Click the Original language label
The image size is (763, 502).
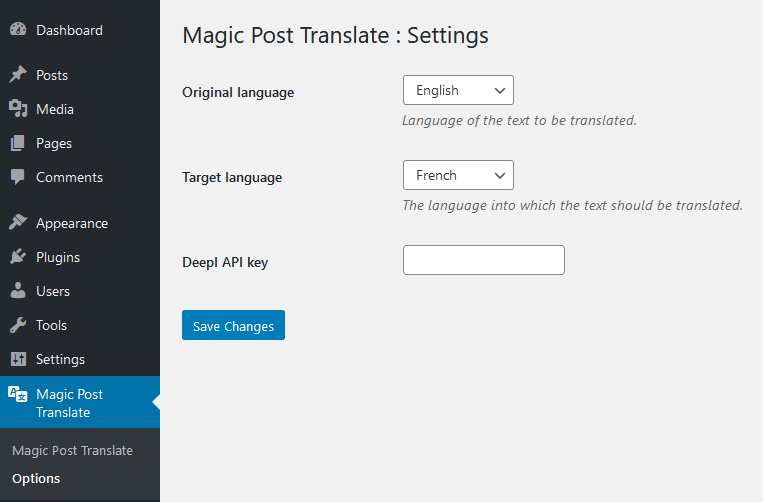(238, 92)
